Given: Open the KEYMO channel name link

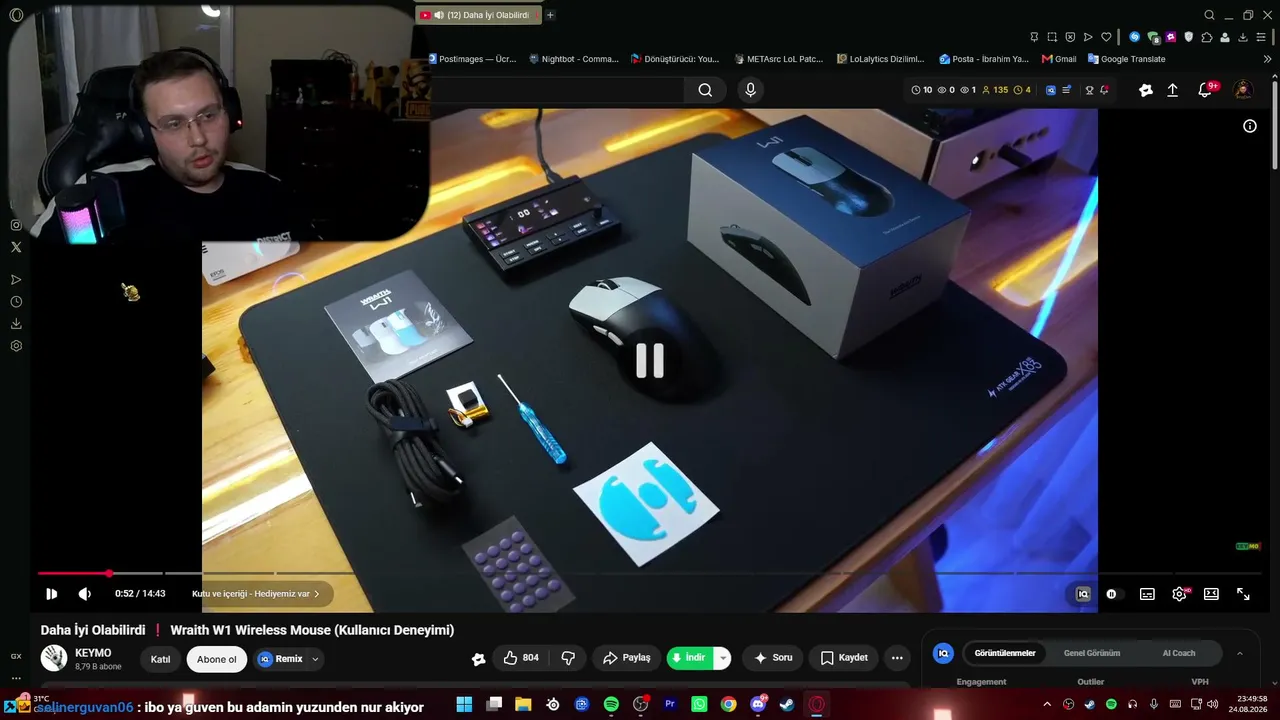Looking at the screenshot, I should pos(93,653).
